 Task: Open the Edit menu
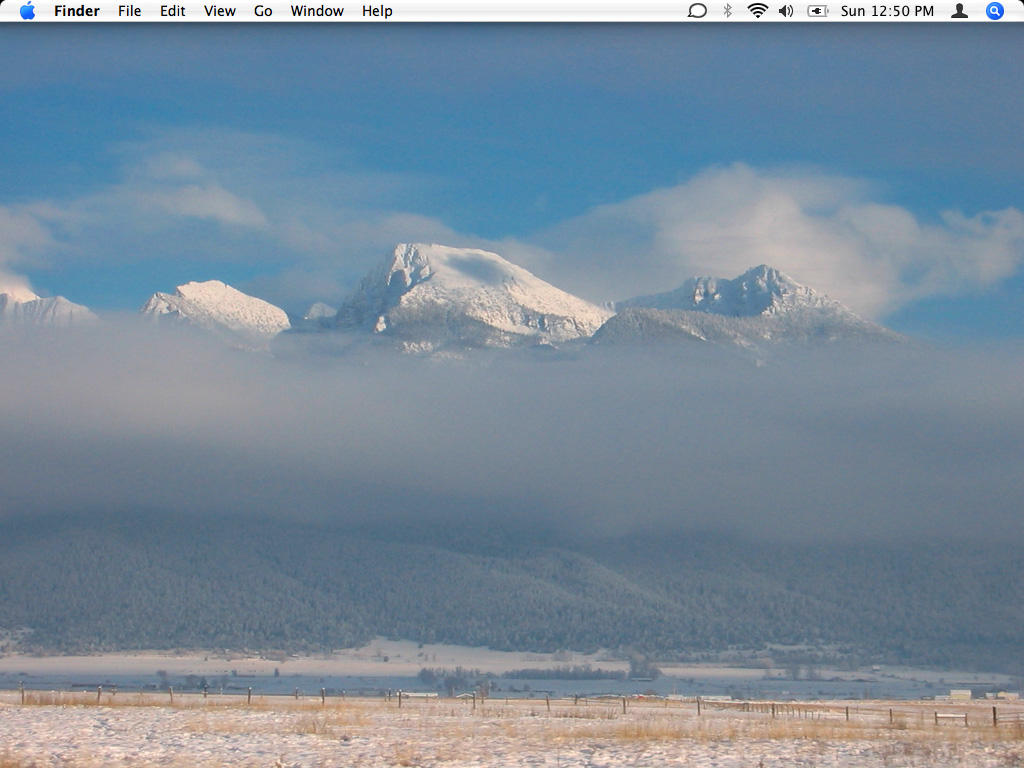(172, 11)
